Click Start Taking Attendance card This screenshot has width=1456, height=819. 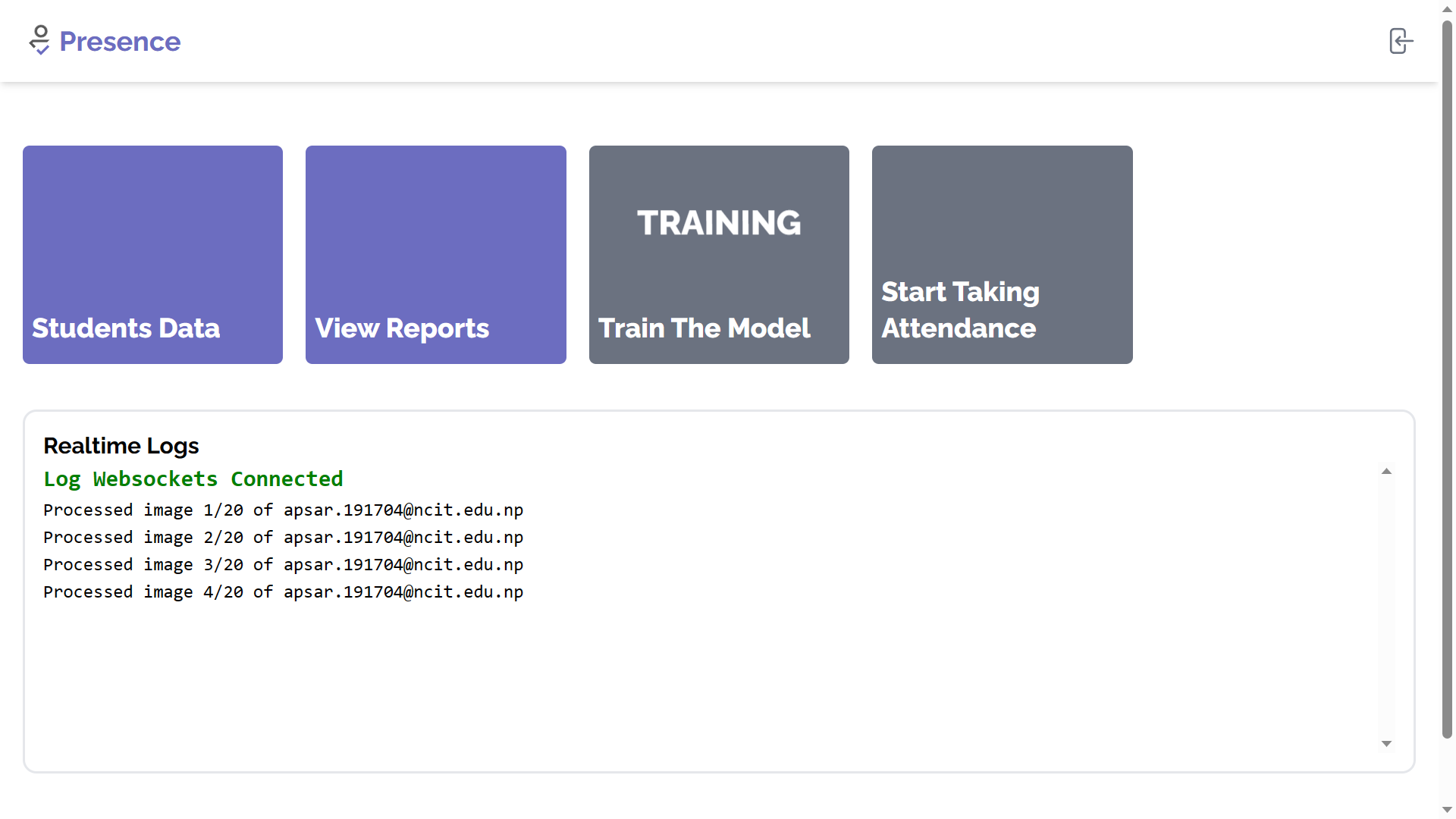[1002, 255]
